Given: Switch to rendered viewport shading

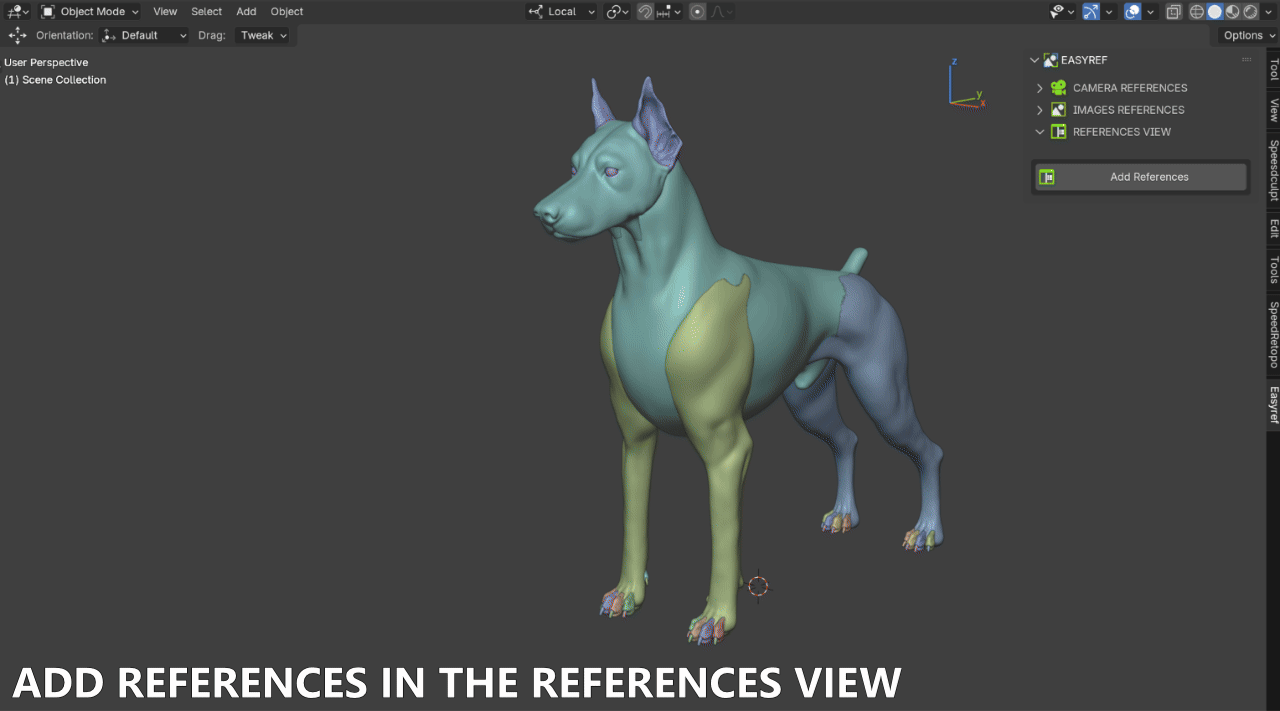Looking at the screenshot, I should (x=1250, y=11).
